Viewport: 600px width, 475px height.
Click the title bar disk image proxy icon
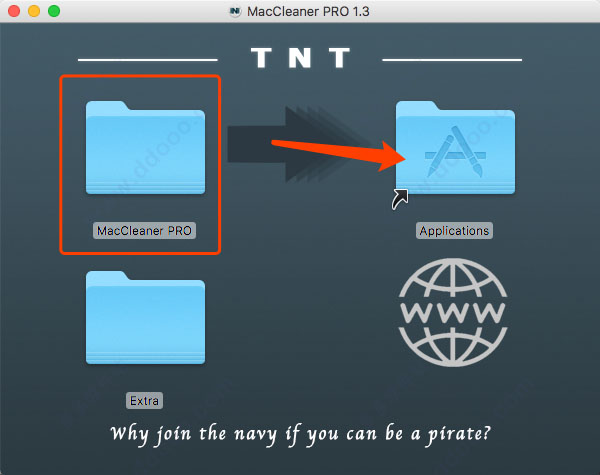click(x=235, y=11)
